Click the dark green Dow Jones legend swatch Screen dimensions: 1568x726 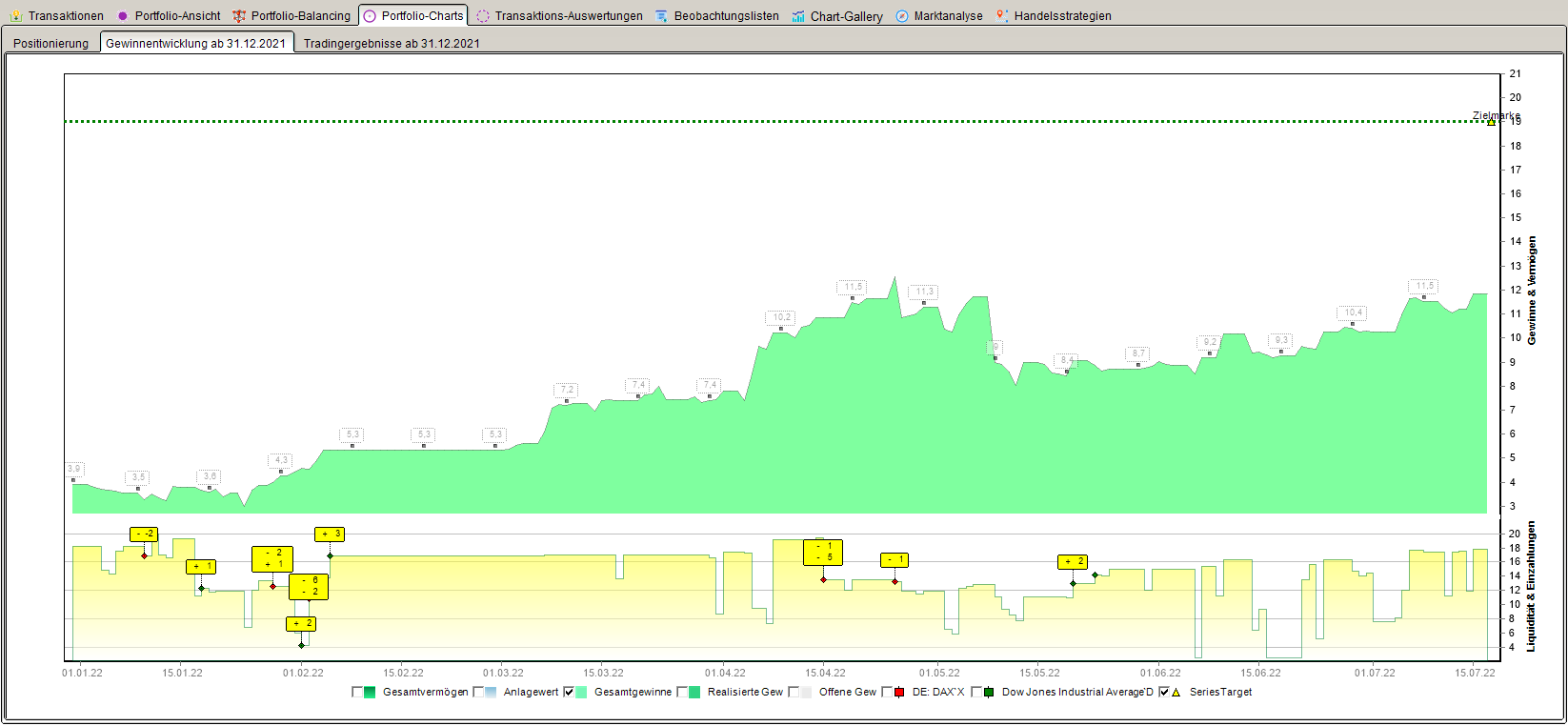click(989, 693)
